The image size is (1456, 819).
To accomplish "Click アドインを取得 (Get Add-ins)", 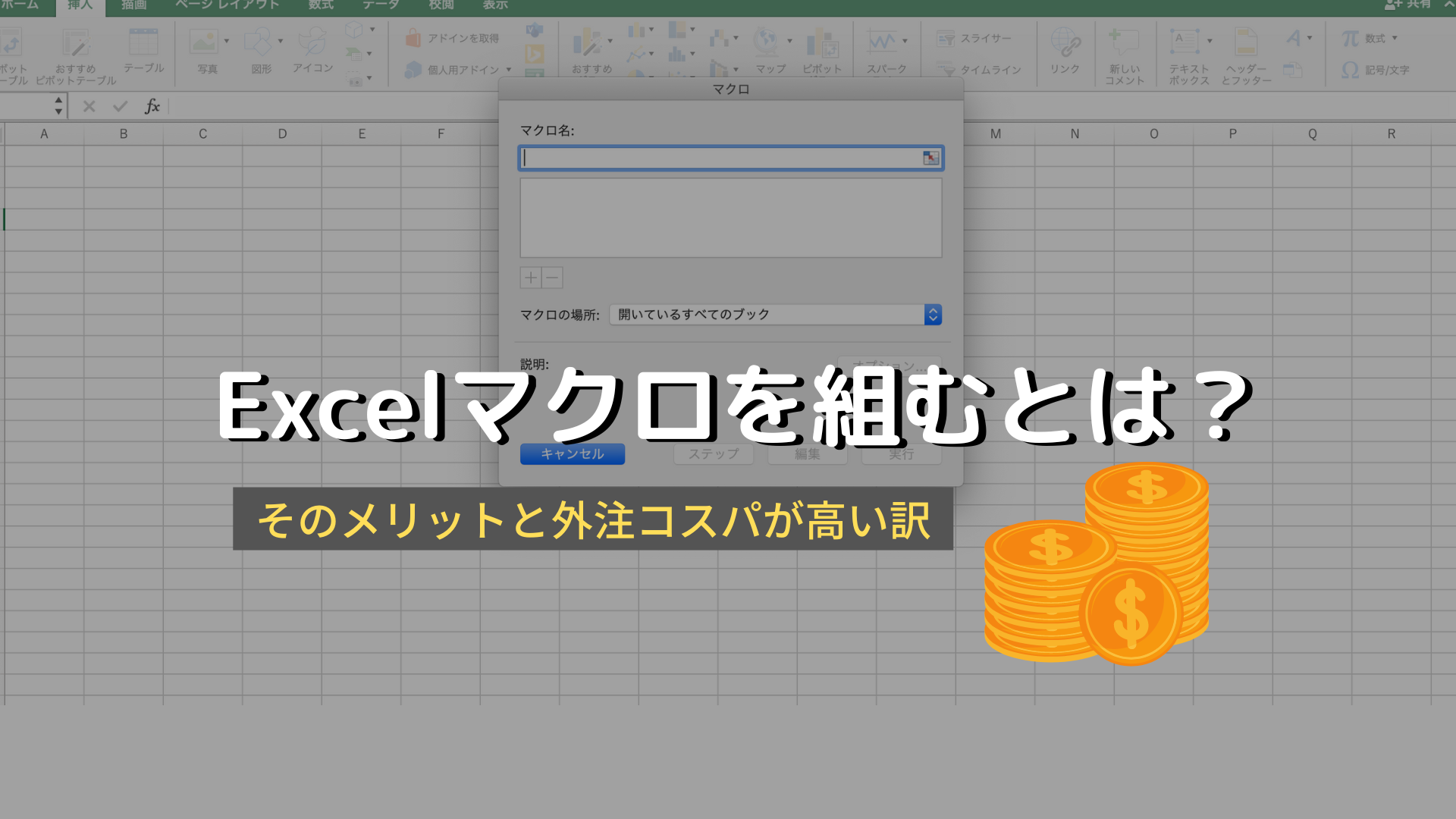I will (x=453, y=38).
